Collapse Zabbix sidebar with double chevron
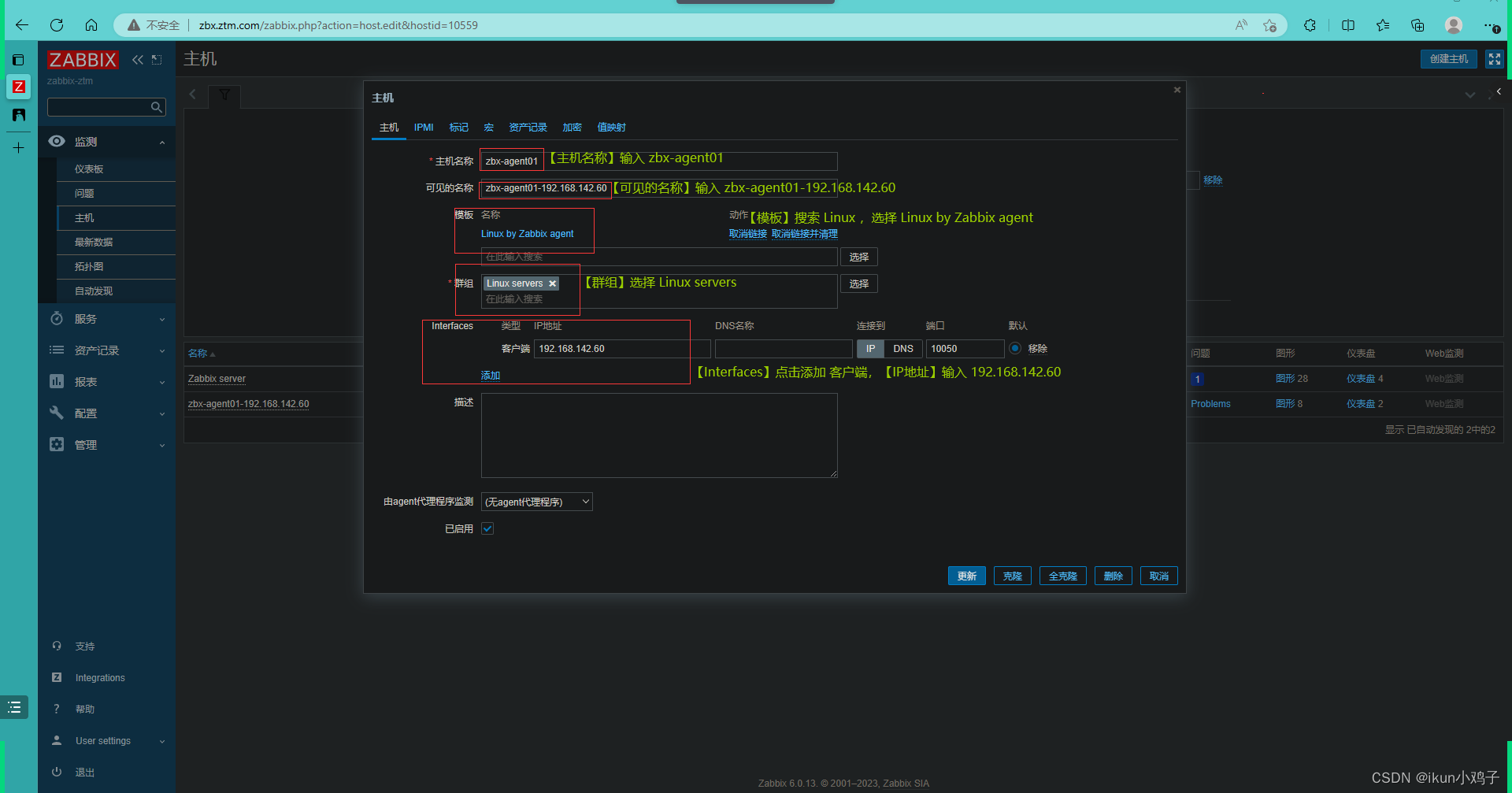 pyautogui.click(x=138, y=60)
